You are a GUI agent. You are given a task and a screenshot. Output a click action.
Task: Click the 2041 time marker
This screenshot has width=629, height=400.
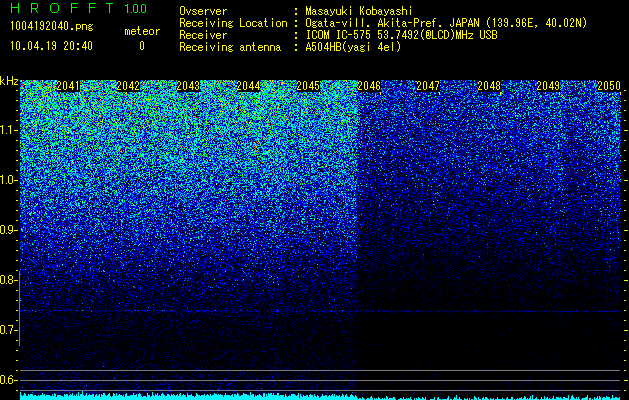(x=68, y=86)
